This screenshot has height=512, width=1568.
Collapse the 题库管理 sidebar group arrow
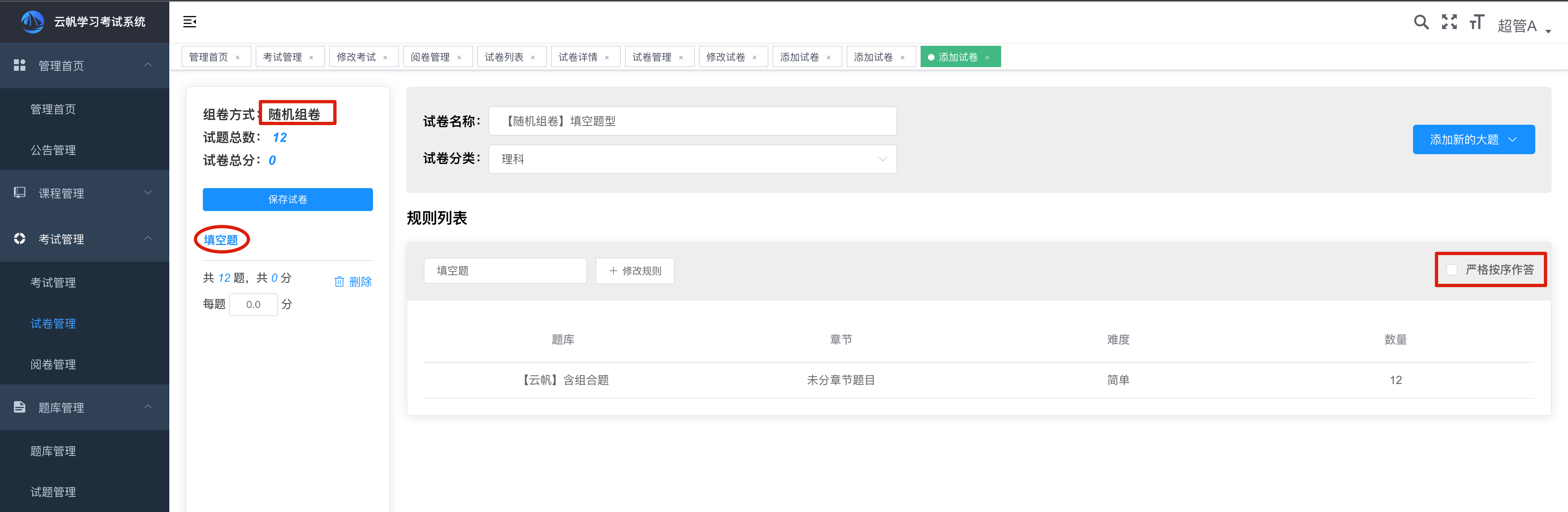click(x=148, y=406)
